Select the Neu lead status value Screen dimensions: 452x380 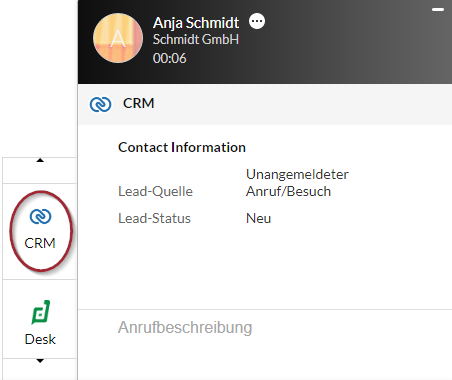258,218
